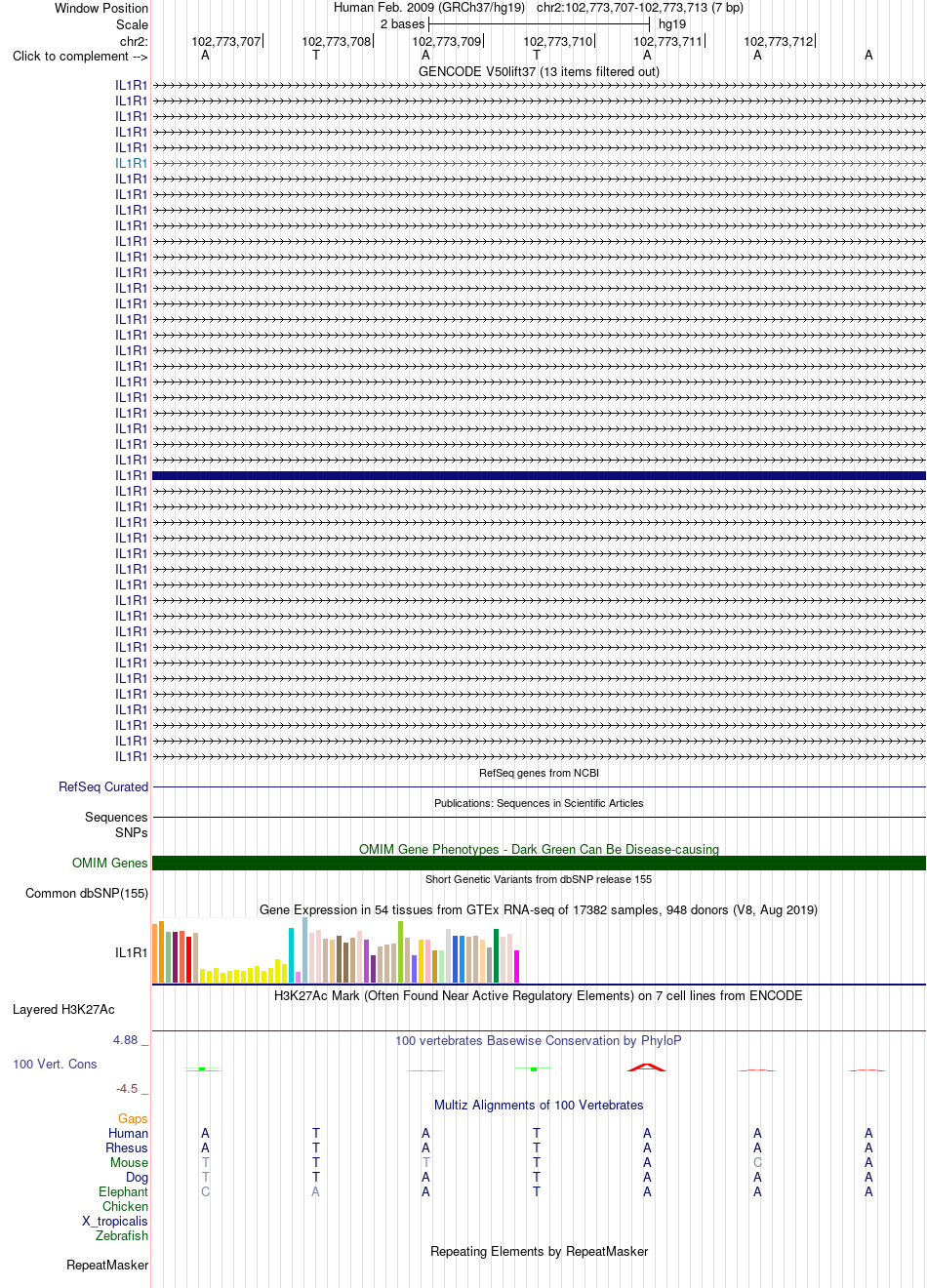Click the gray C base in the Mouse row
This screenshot has height=1288, width=927.
click(757, 1162)
